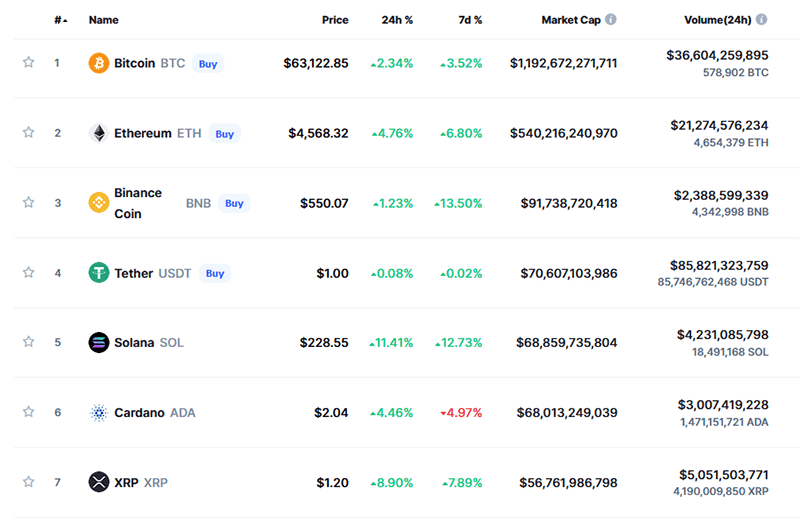
Task: Click Bitcoin's 2.34% 24h change
Action: pos(392,63)
